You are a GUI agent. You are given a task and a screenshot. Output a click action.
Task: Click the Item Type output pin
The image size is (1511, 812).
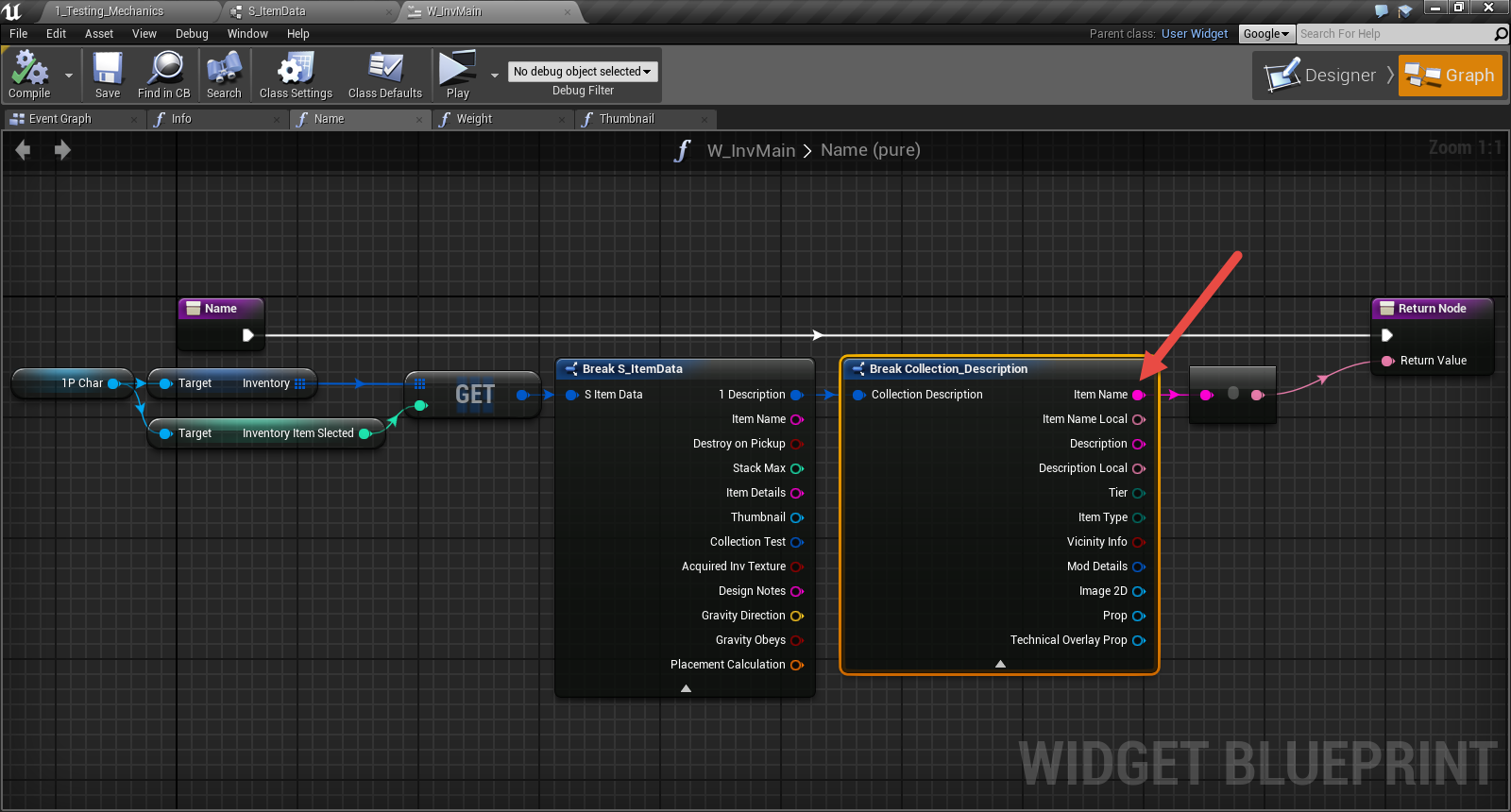coord(1139,517)
